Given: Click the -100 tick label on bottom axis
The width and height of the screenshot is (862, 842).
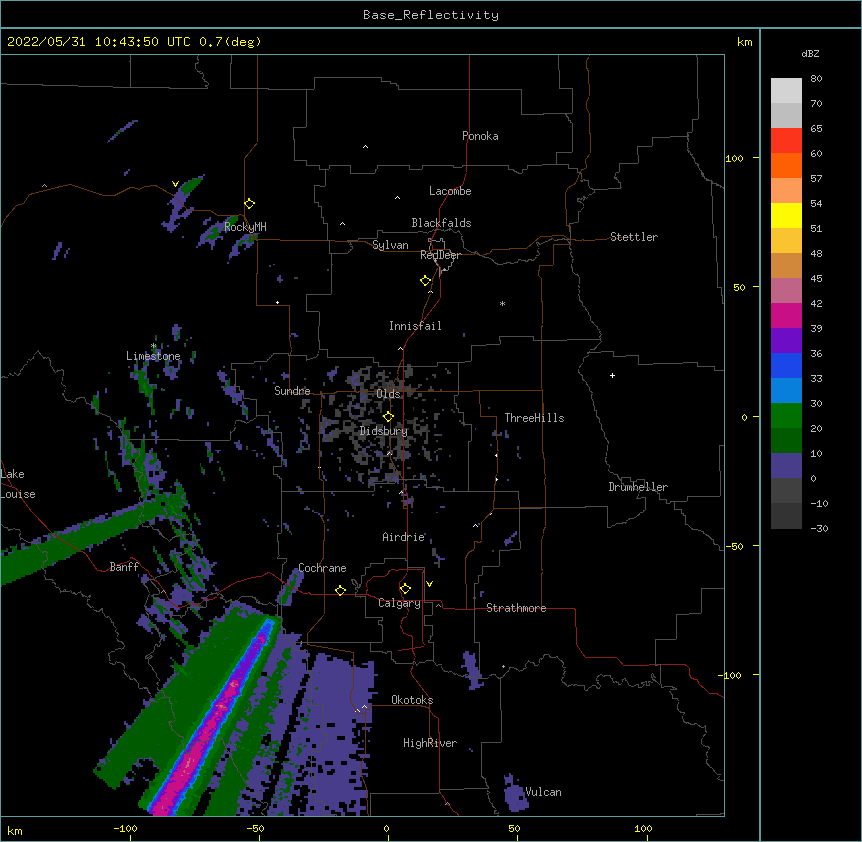Looking at the screenshot, I should (x=126, y=828).
